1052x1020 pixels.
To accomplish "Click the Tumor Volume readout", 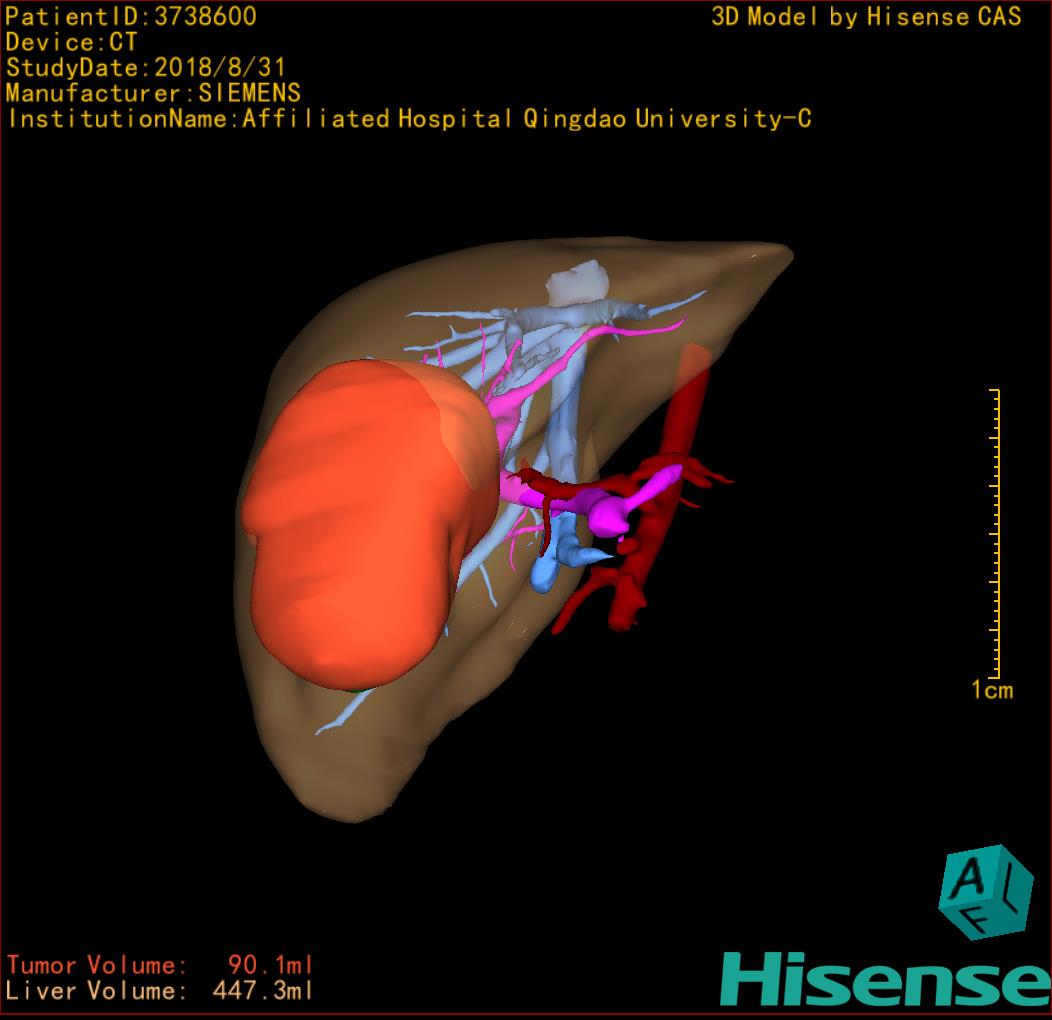I will pyautogui.click(x=160, y=965).
